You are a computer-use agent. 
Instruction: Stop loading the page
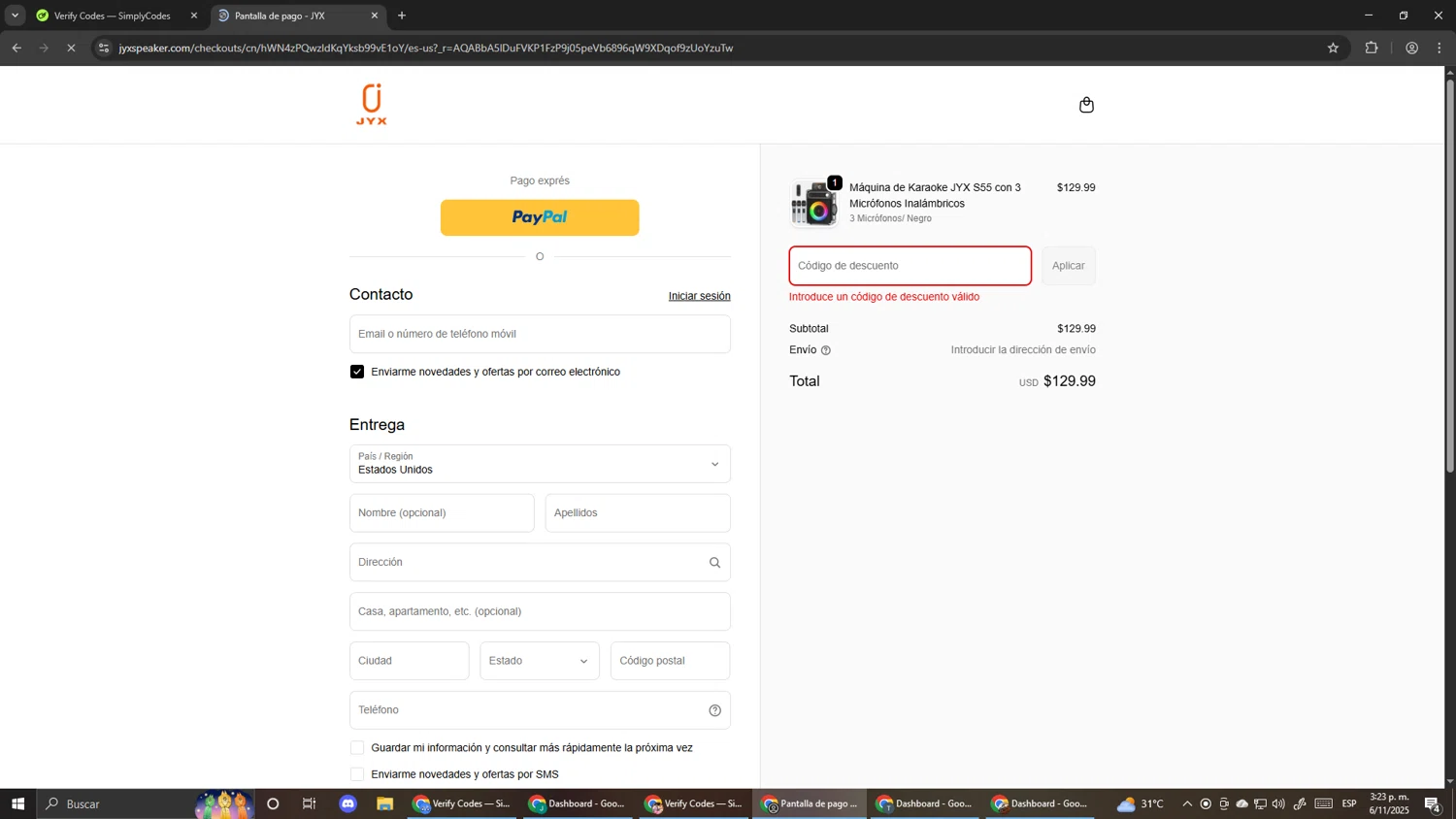tap(71, 48)
